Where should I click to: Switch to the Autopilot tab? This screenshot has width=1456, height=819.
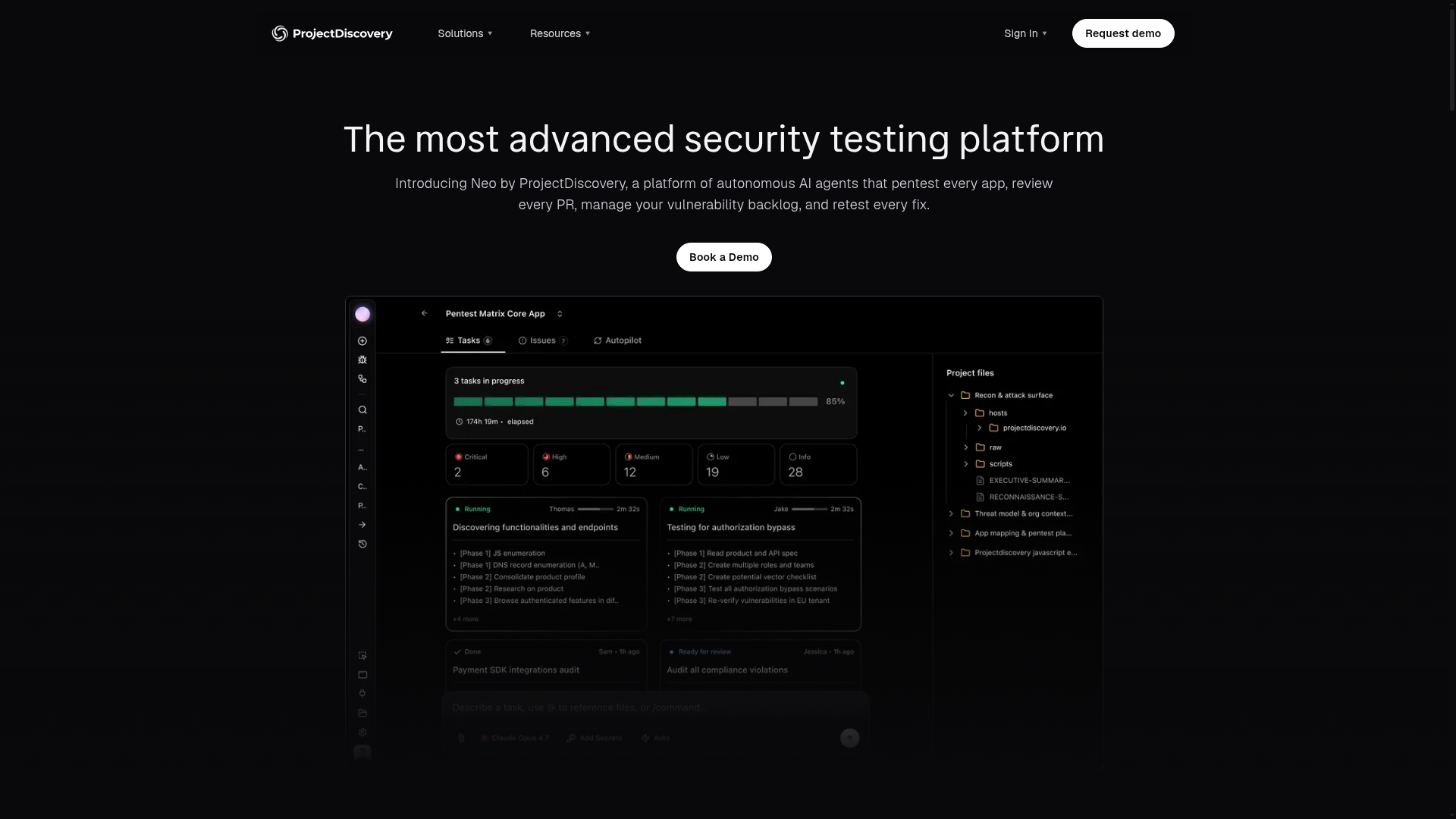point(617,340)
